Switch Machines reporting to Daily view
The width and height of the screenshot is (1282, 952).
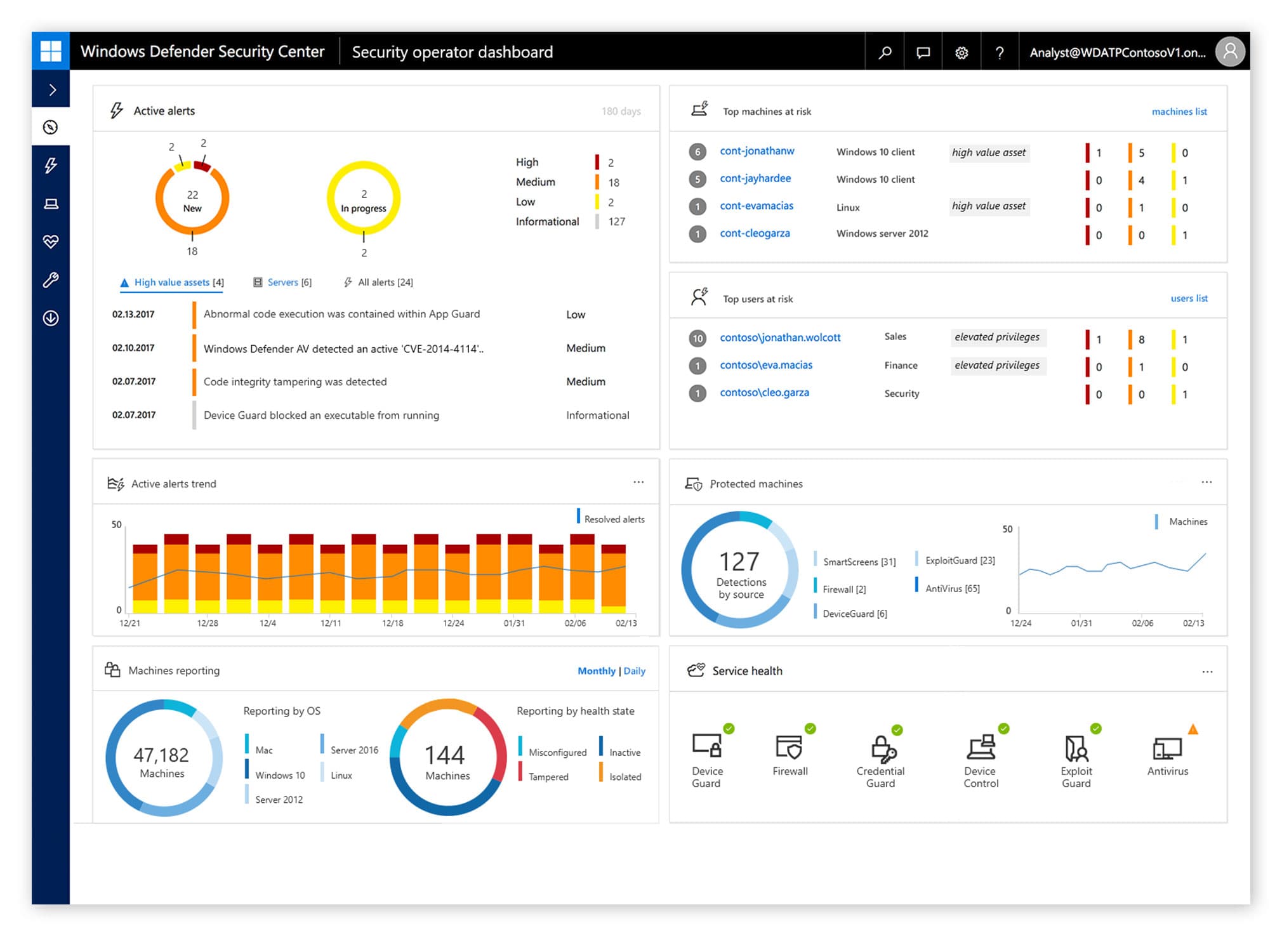tap(635, 670)
